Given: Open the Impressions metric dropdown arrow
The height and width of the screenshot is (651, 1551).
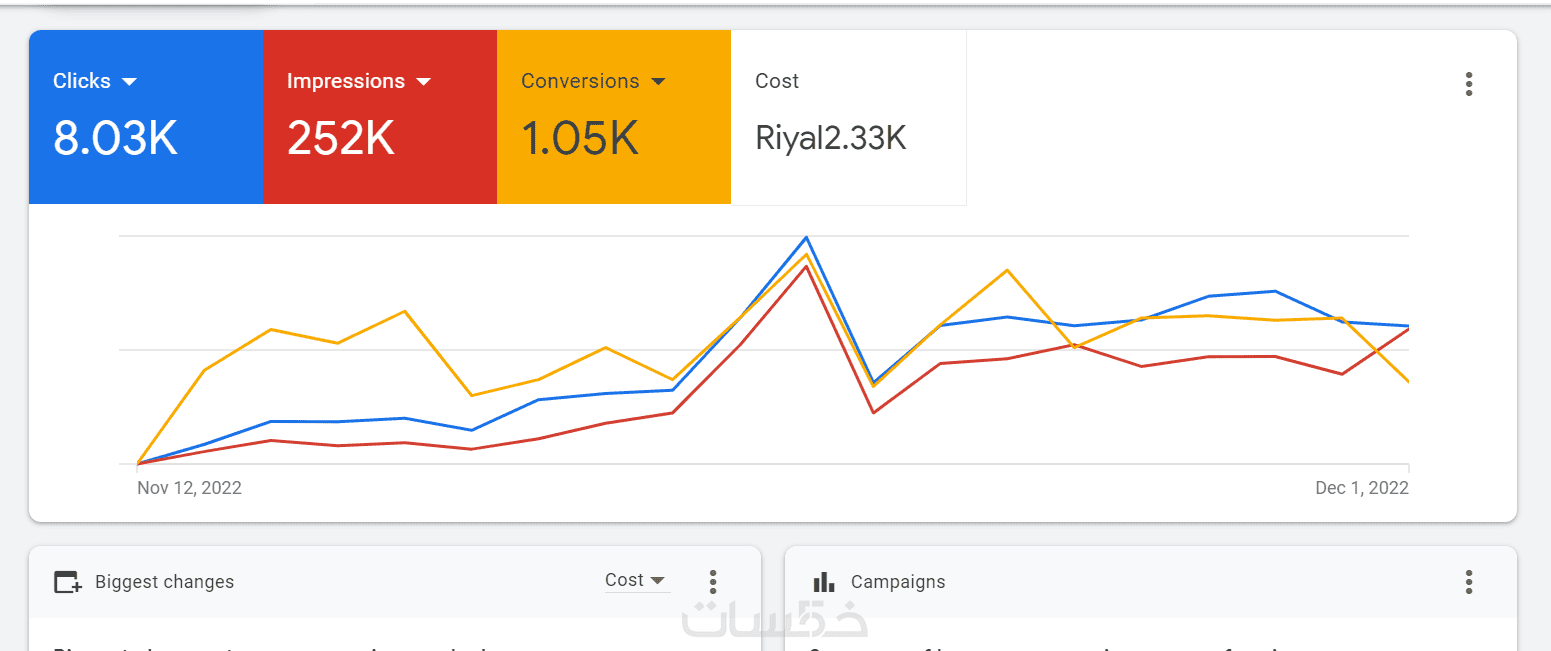Looking at the screenshot, I should [423, 82].
